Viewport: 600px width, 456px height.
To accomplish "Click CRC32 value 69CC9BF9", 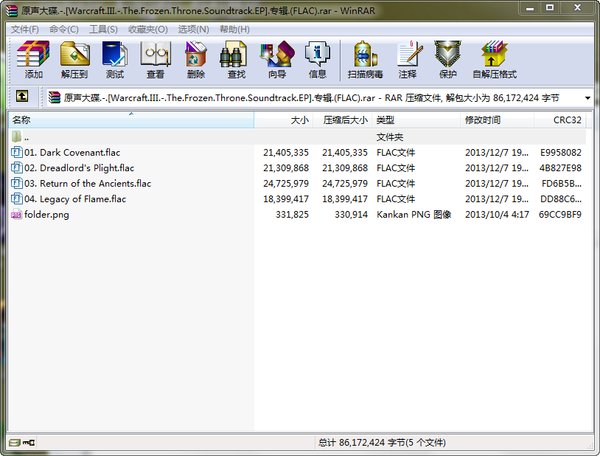I will click(x=560, y=215).
